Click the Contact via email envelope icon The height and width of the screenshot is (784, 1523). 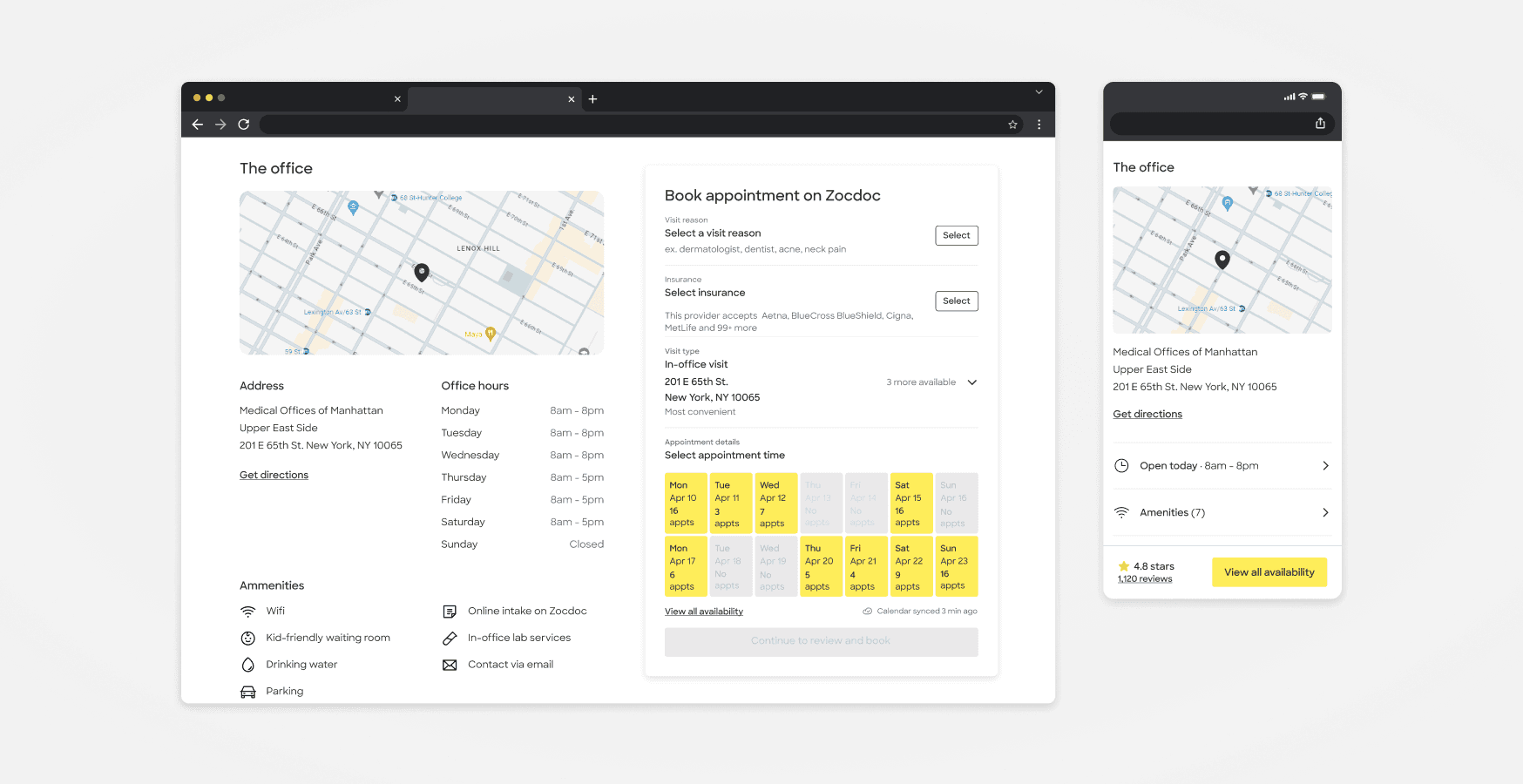(x=450, y=665)
